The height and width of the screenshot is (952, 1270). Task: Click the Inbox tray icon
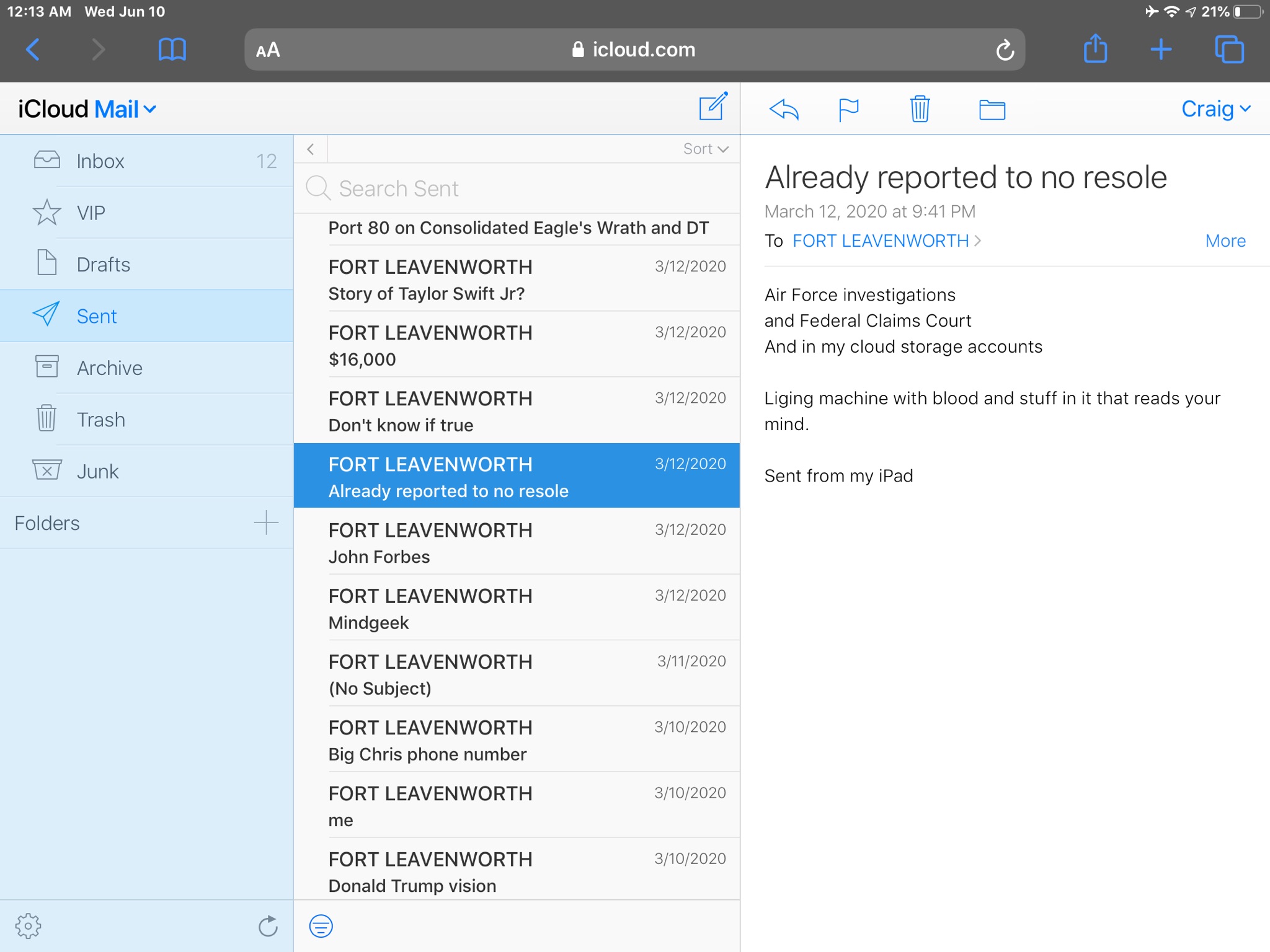(47, 161)
